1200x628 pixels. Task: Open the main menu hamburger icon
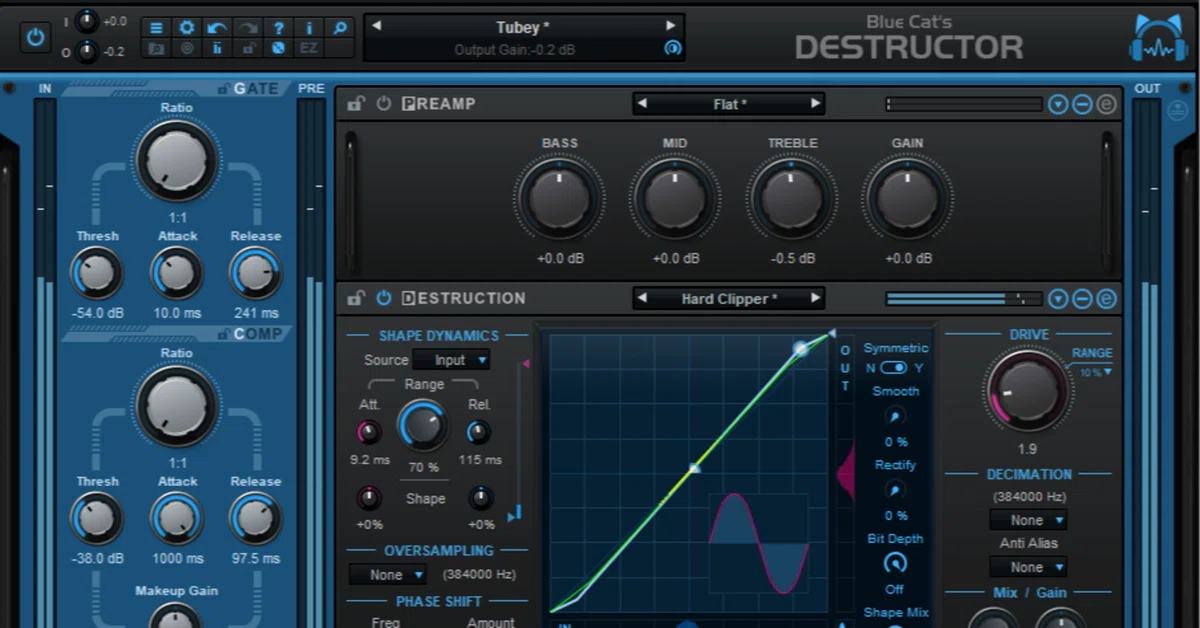(156, 27)
